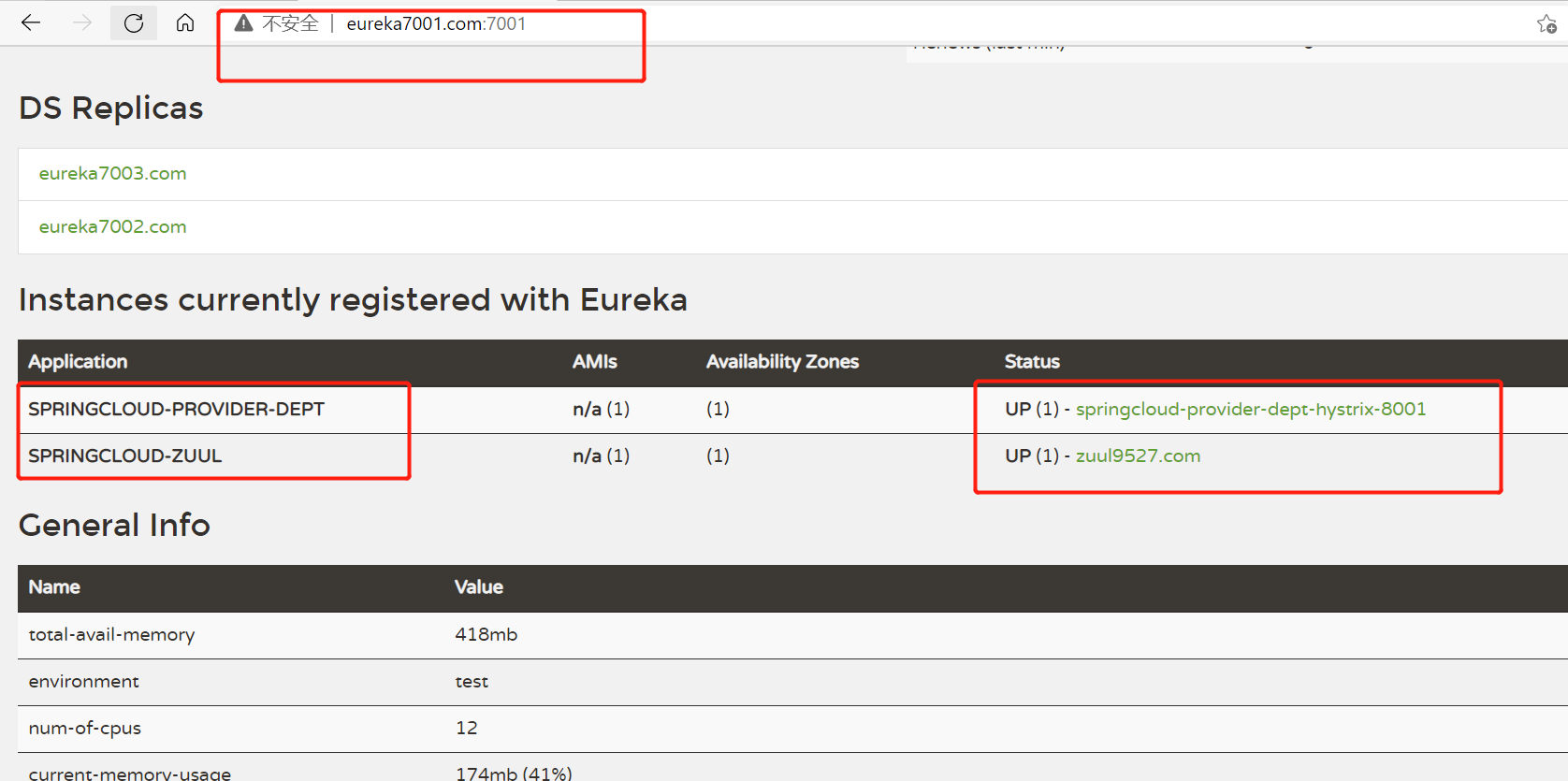Reload the page with refresh icon
Image resolution: width=1568 pixels, height=781 pixels.
(x=134, y=22)
